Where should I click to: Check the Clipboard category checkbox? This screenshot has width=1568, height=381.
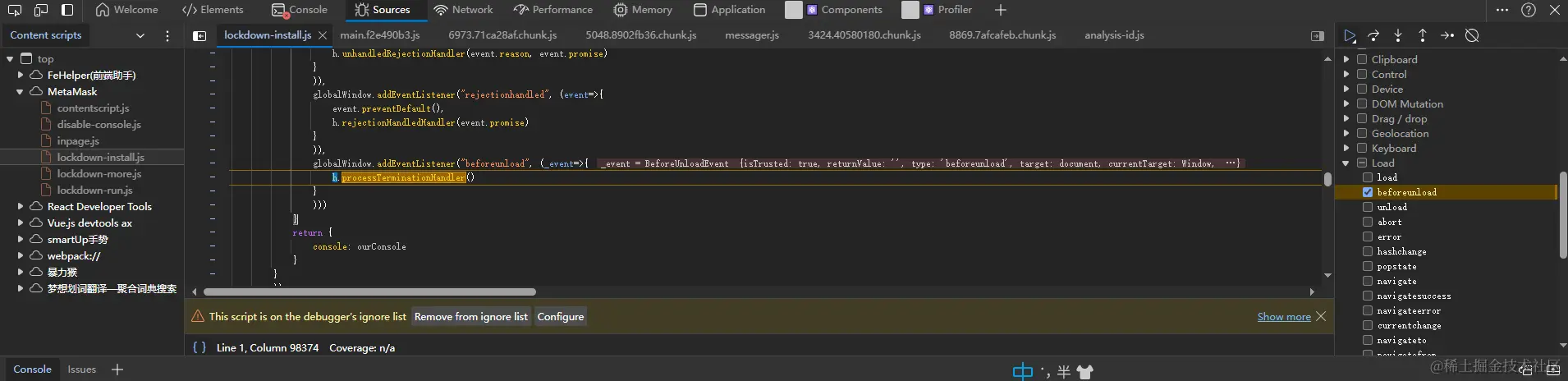point(1362,59)
